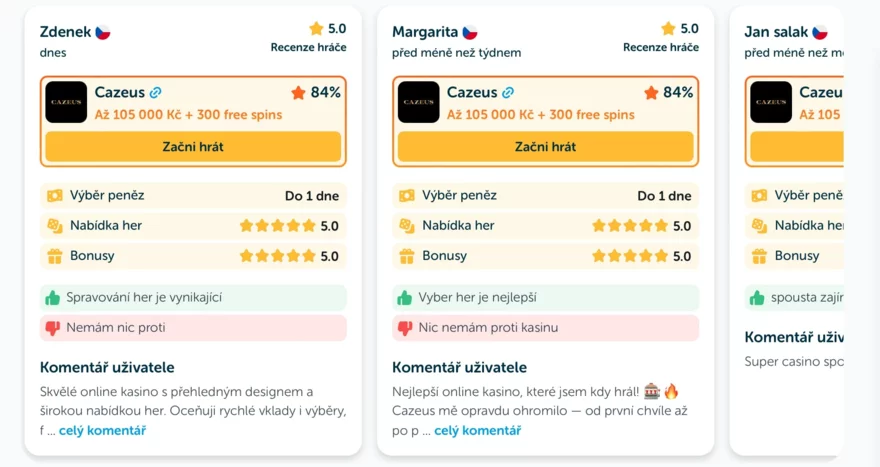
Task: Click Czech flag icon beside Margarita
Action: click(x=470, y=32)
